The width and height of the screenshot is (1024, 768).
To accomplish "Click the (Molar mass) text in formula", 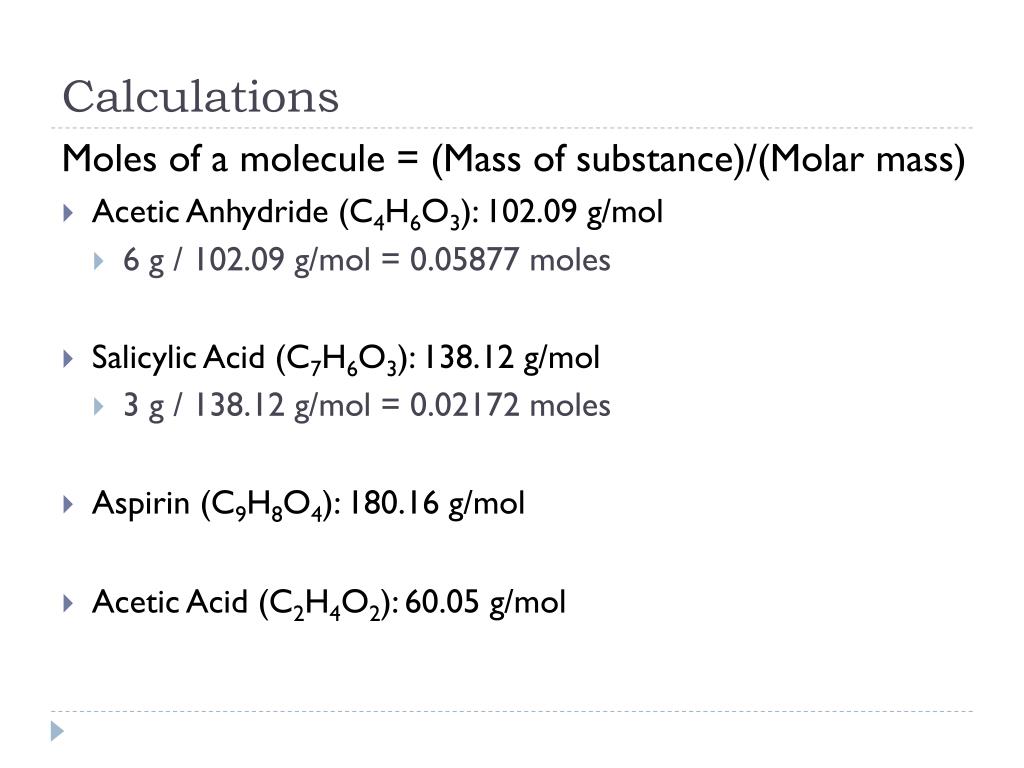I will (x=861, y=159).
